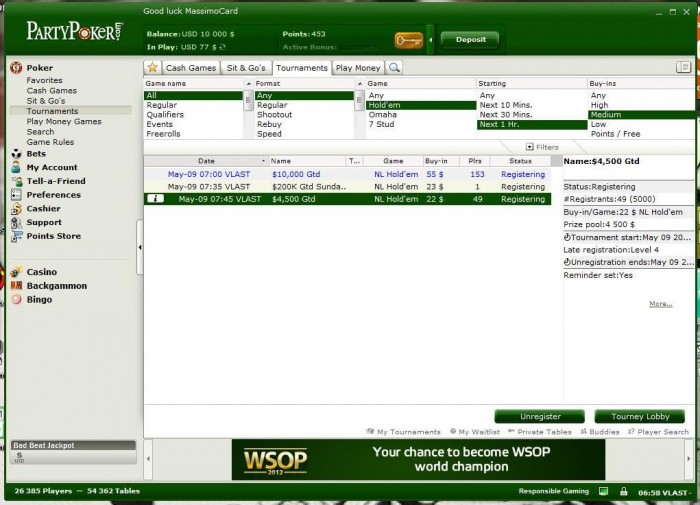Click the Tell-a-Friend icon

coord(17,181)
